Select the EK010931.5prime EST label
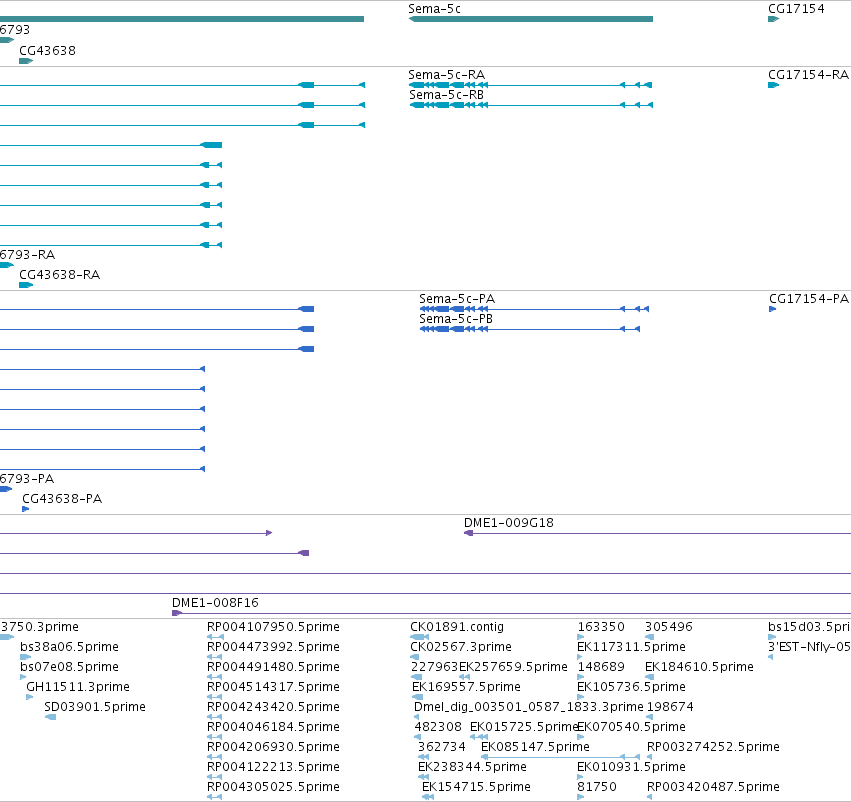This screenshot has height=802, width=851. point(631,767)
